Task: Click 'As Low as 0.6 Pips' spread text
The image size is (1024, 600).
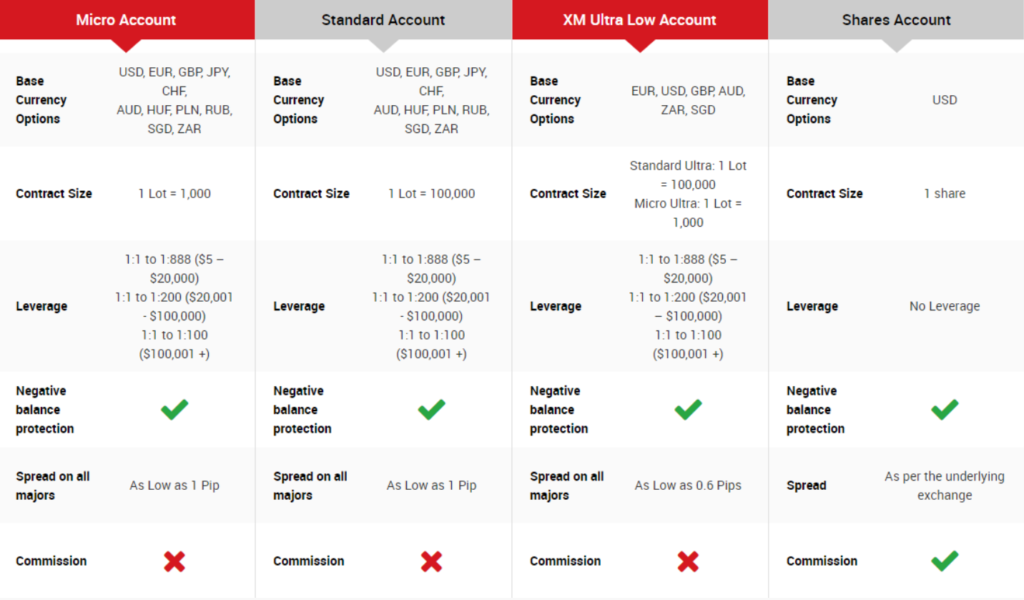Action: pyautogui.click(x=688, y=485)
